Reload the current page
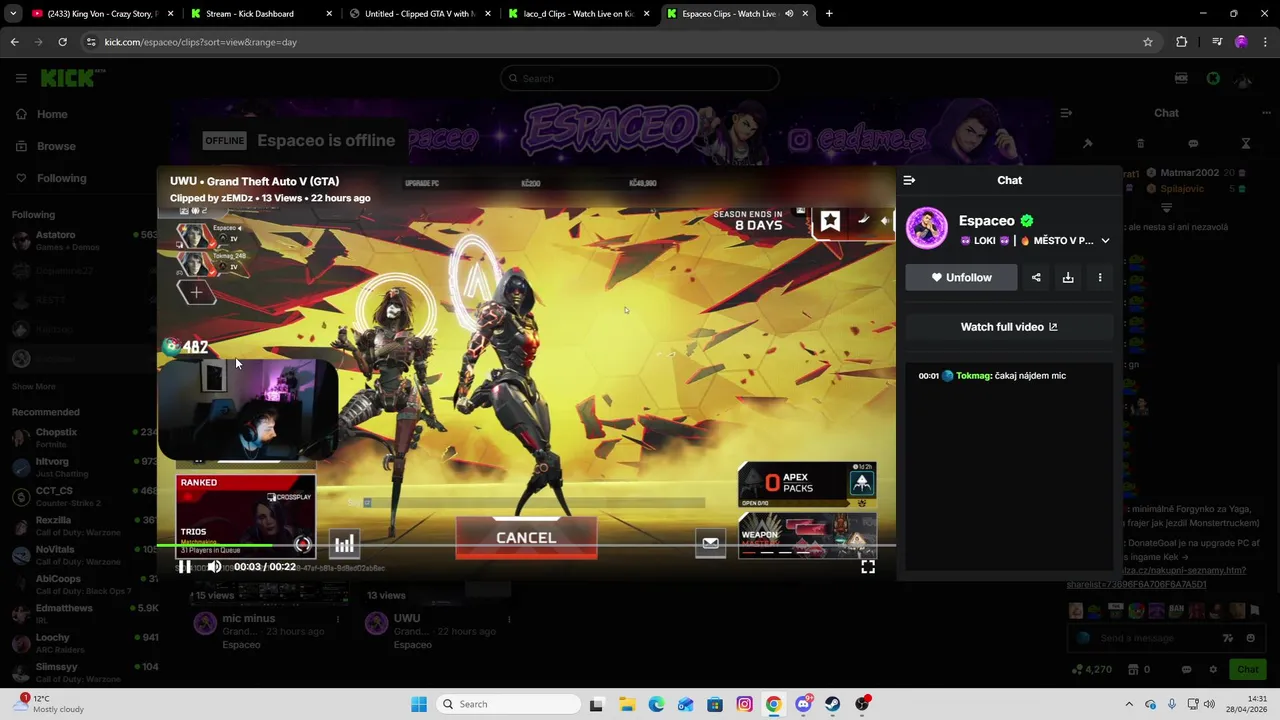The height and width of the screenshot is (720, 1280). click(62, 42)
